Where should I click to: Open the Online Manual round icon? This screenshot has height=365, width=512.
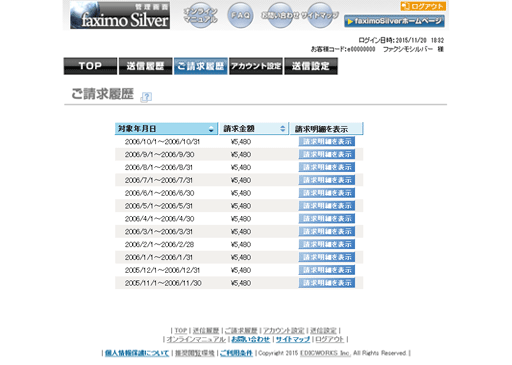click(x=201, y=15)
